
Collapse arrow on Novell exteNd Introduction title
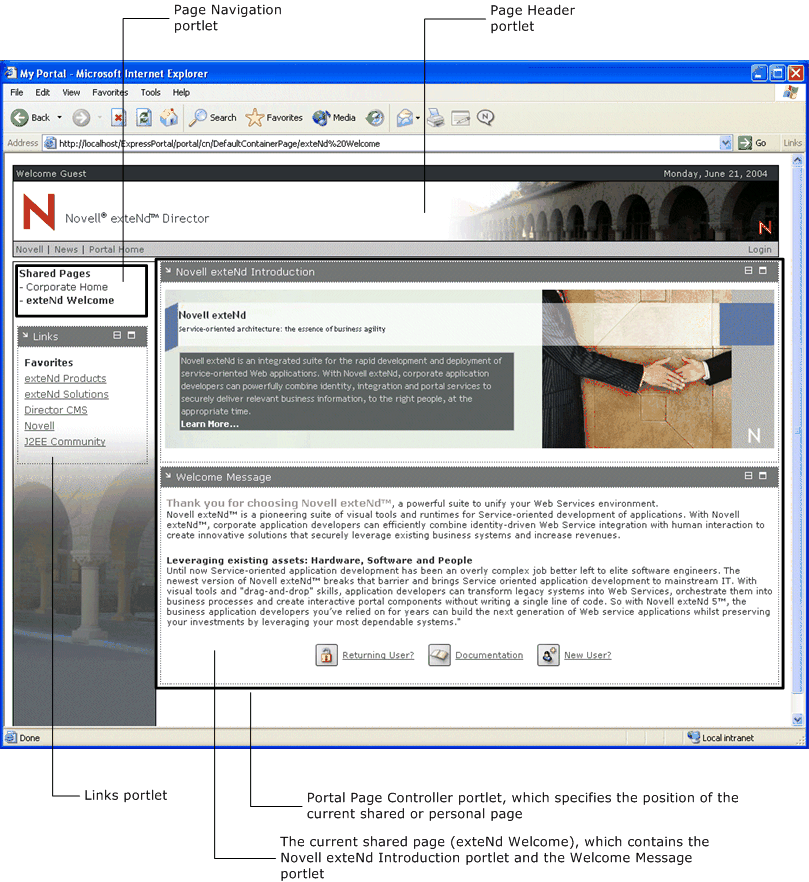(x=168, y=271)
